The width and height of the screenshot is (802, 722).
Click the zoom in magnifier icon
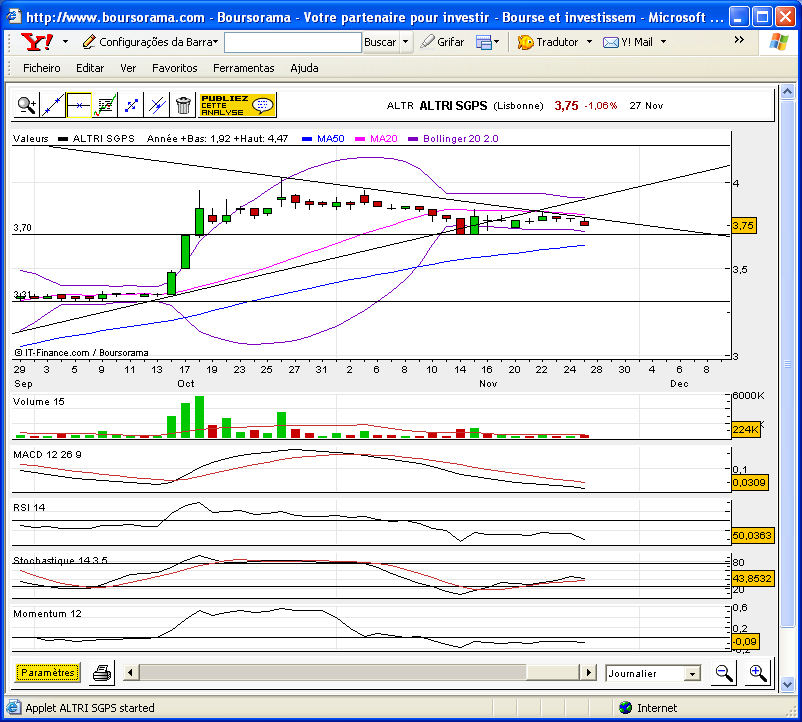point(758,673)
